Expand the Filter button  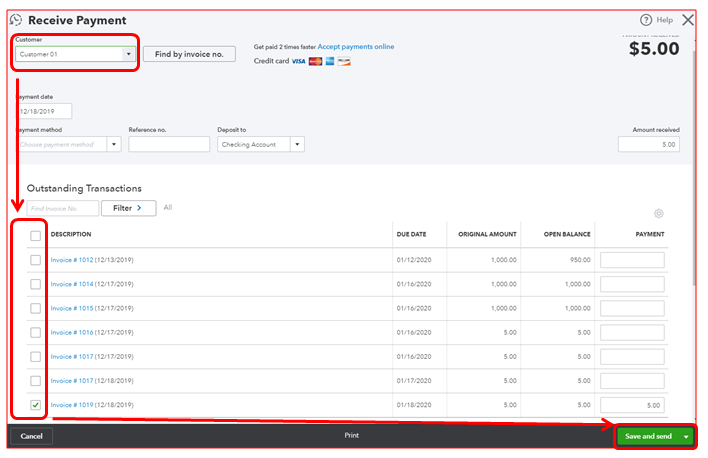pyautogui.click(x=129, y=208)
